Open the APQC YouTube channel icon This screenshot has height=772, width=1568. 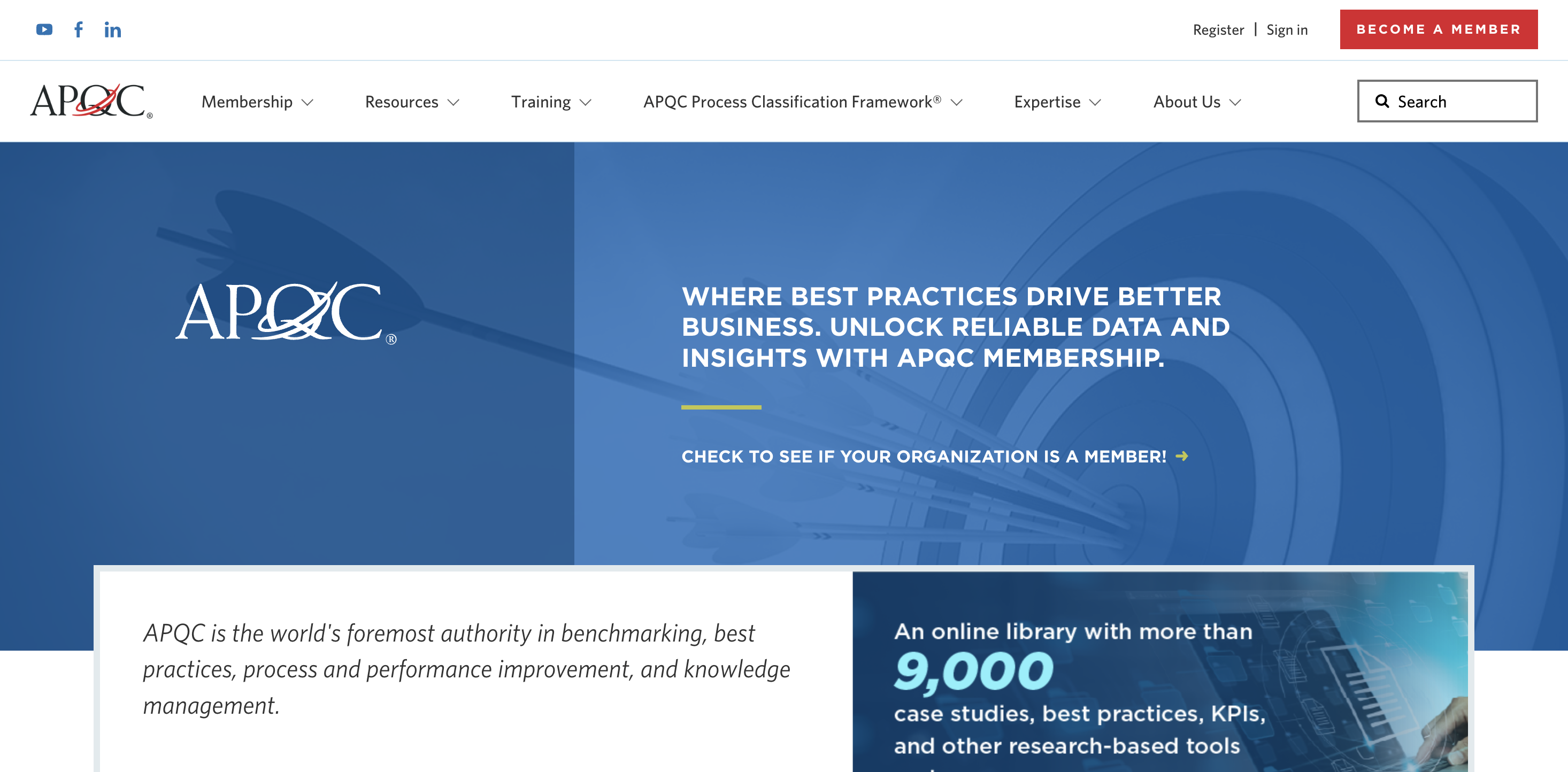pyautogui.click(x=44, y=29)
